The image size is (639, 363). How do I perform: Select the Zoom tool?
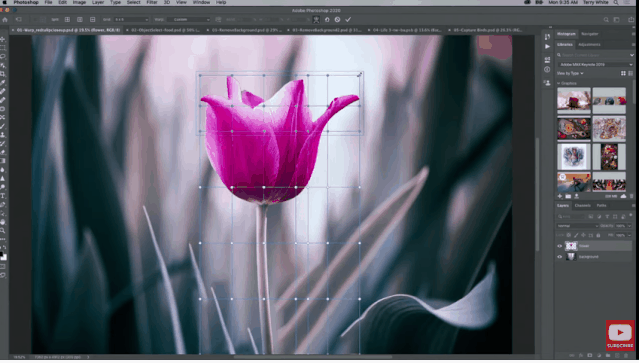click(x=3, y=231)
